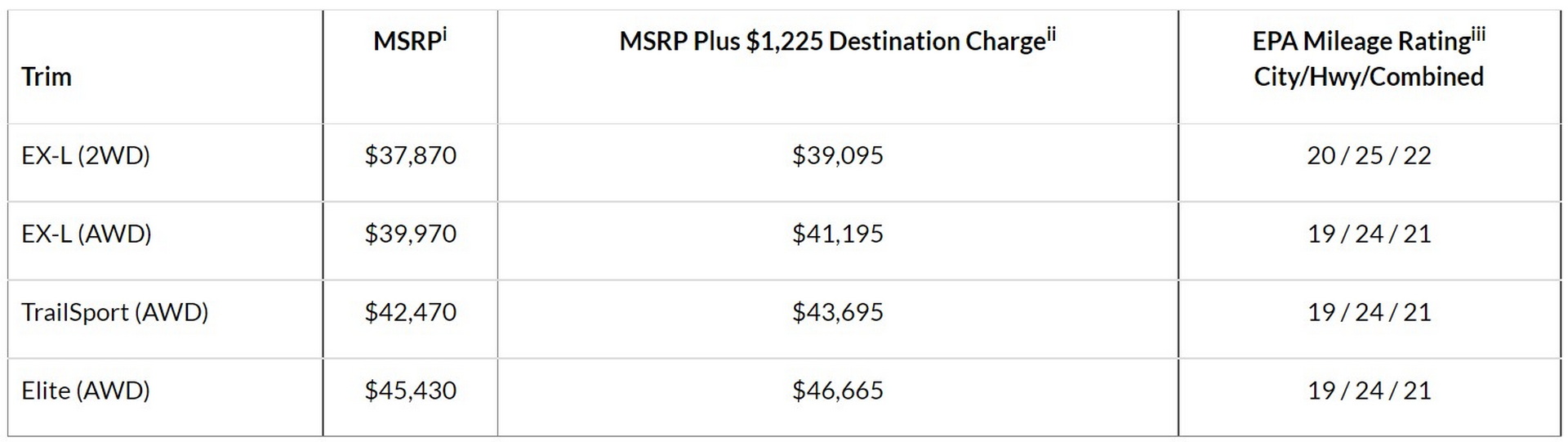Click the $42,470 MSRP value

pyautogui.click(x=410, y=312)
